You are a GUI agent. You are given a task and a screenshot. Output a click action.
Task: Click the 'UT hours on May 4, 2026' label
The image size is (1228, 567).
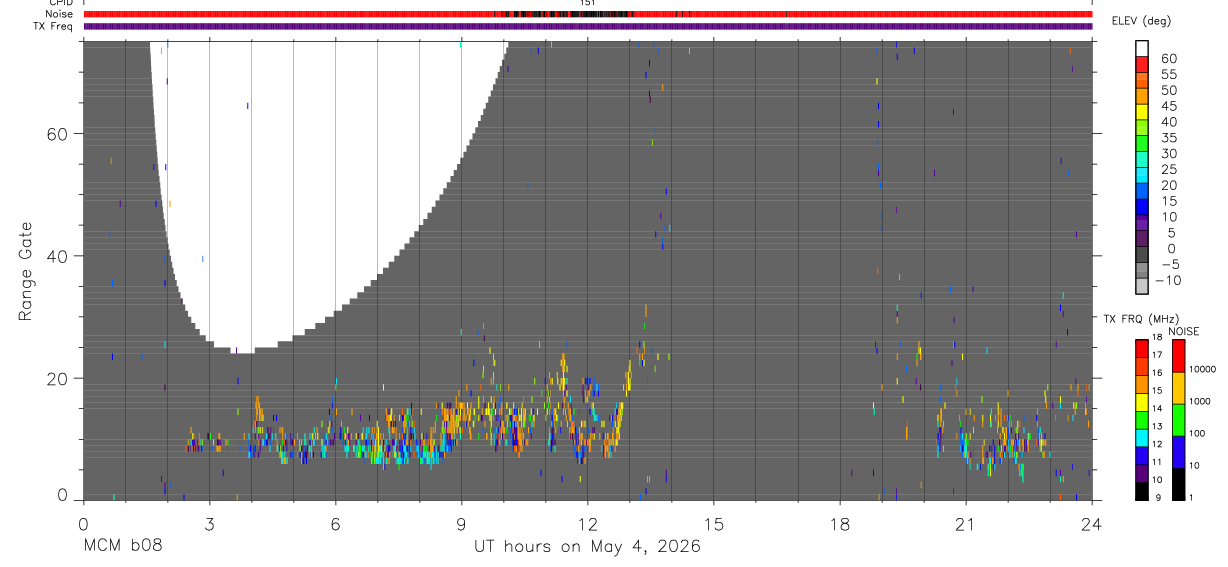click(x=588, y=546)
